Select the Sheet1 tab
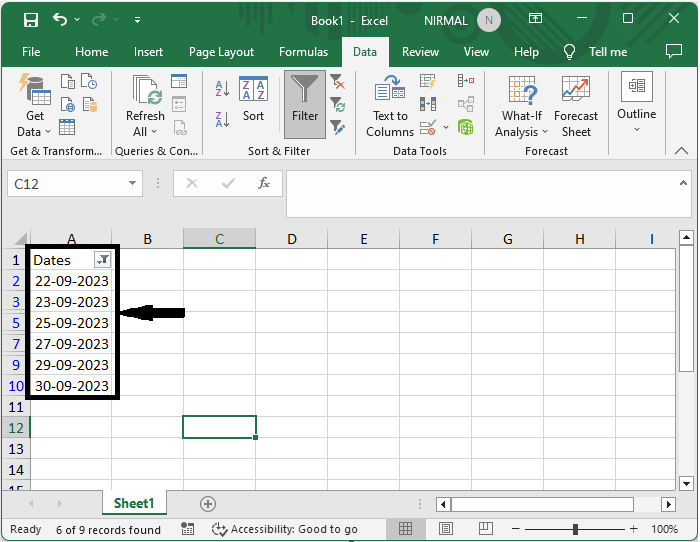Image resolution: width=700 pixels, height=542 pixels. 134,504
